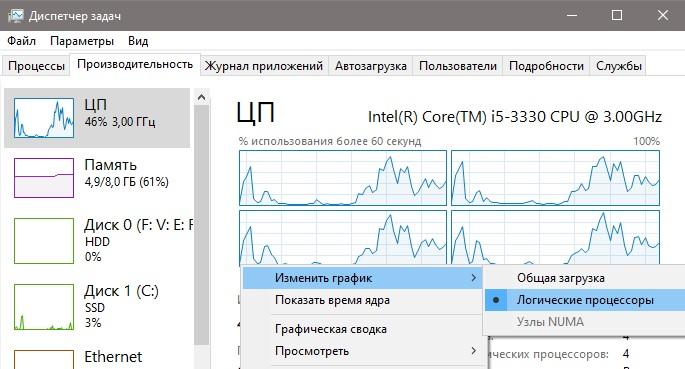Choose Показать время ядра menu entry
Viewport: 685px width, 369px height.
point(362,300)
